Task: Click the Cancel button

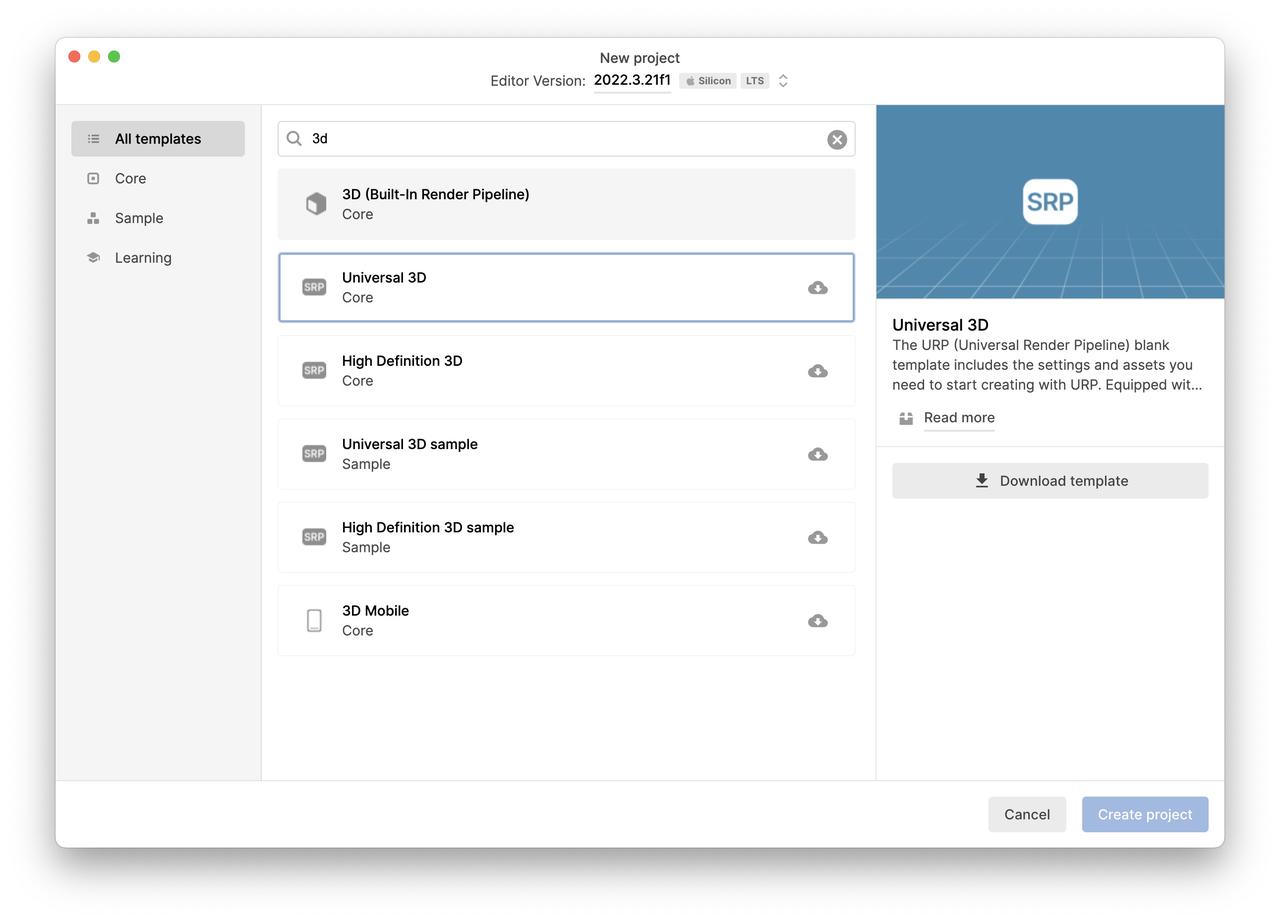Action: pyautogui.click(x=1027, y=814)
